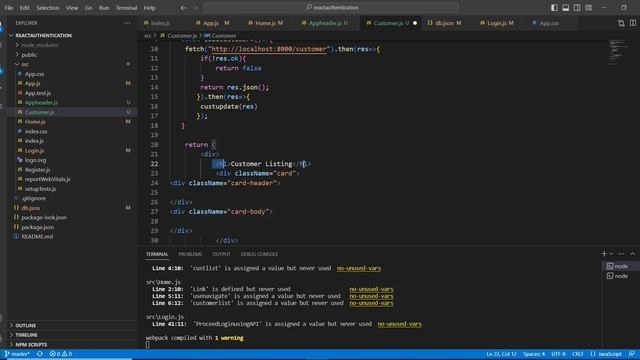
Task: Switch to the App.js editor tab
Action: 212,23
